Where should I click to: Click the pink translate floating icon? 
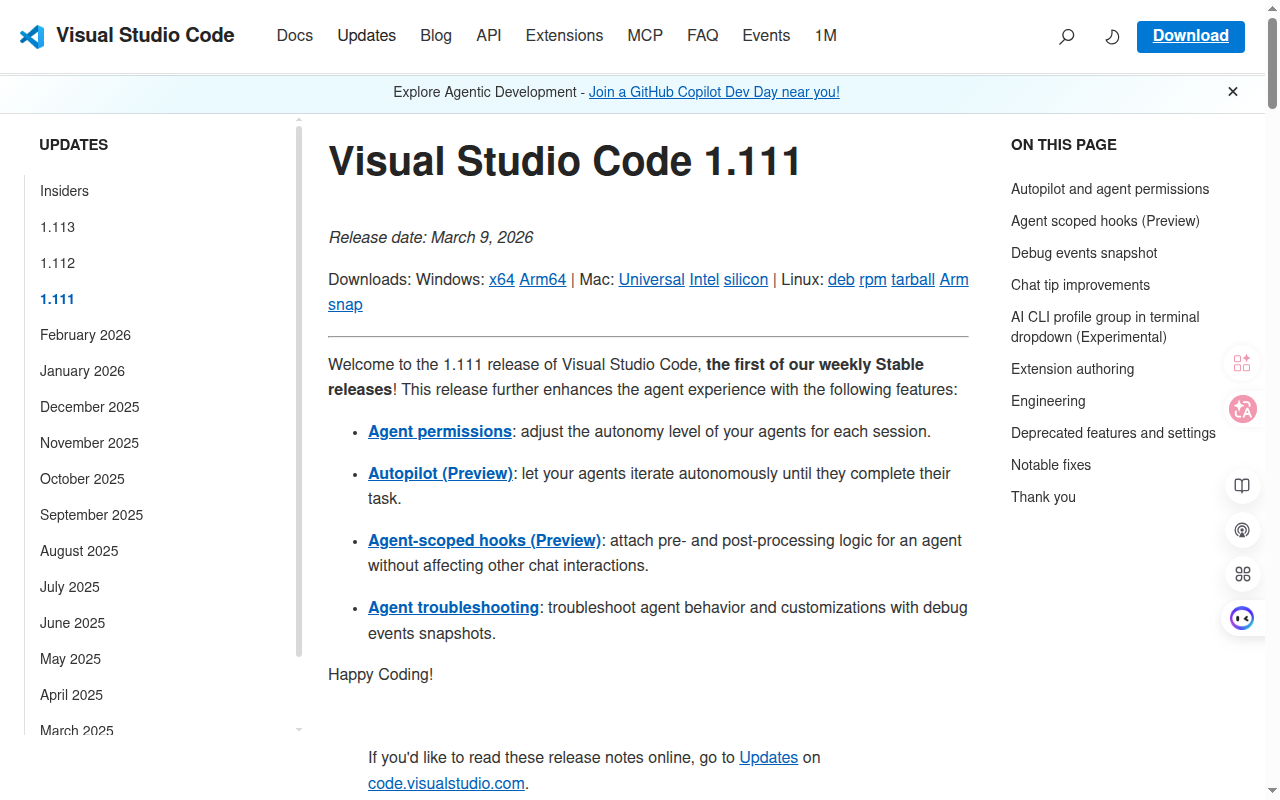(1242, 409)
